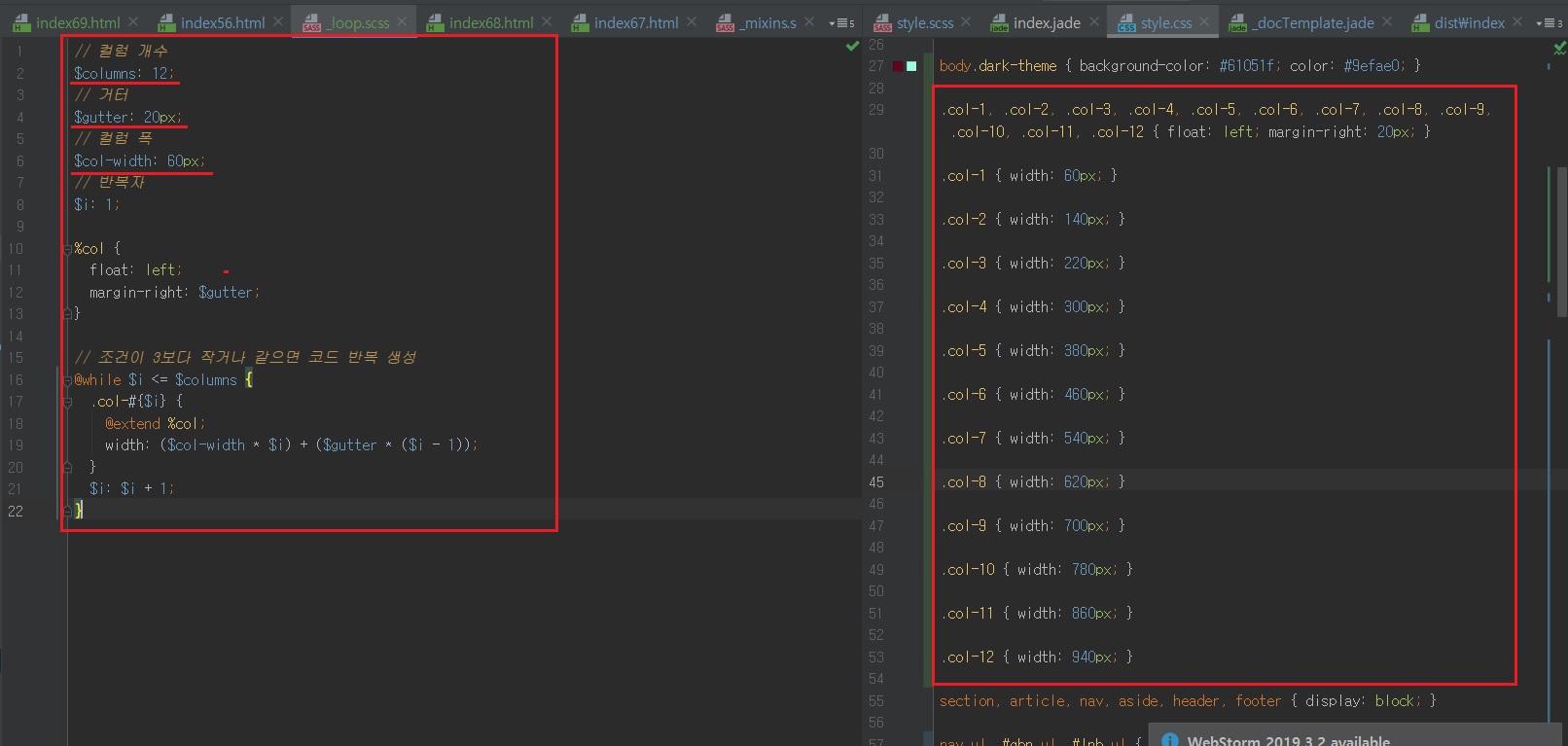Viewport: 1568px width, 746px height.
Task: Fold the .col-#{$i} rule block
Action: [x=68, y=402]
